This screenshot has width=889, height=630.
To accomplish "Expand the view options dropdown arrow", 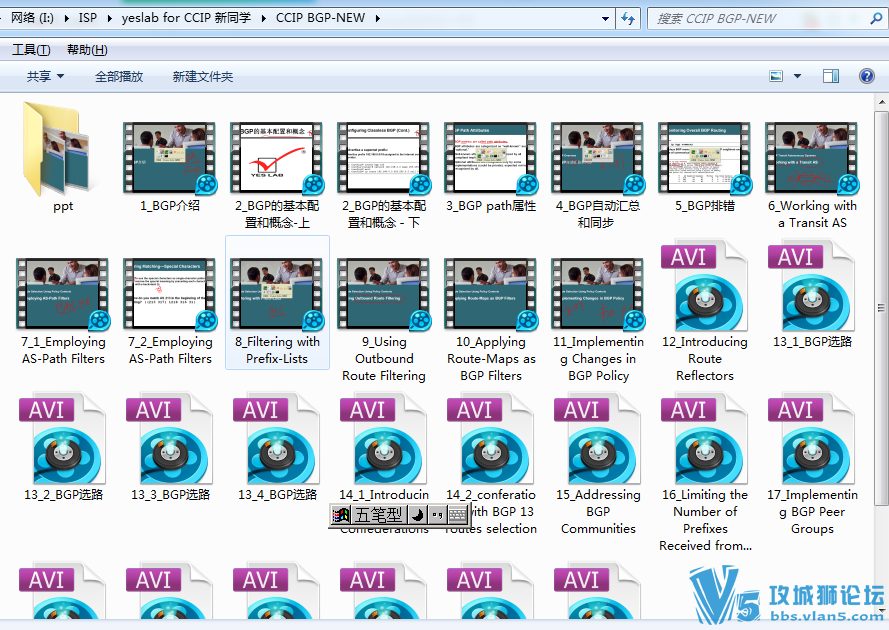I will (797, 76).
